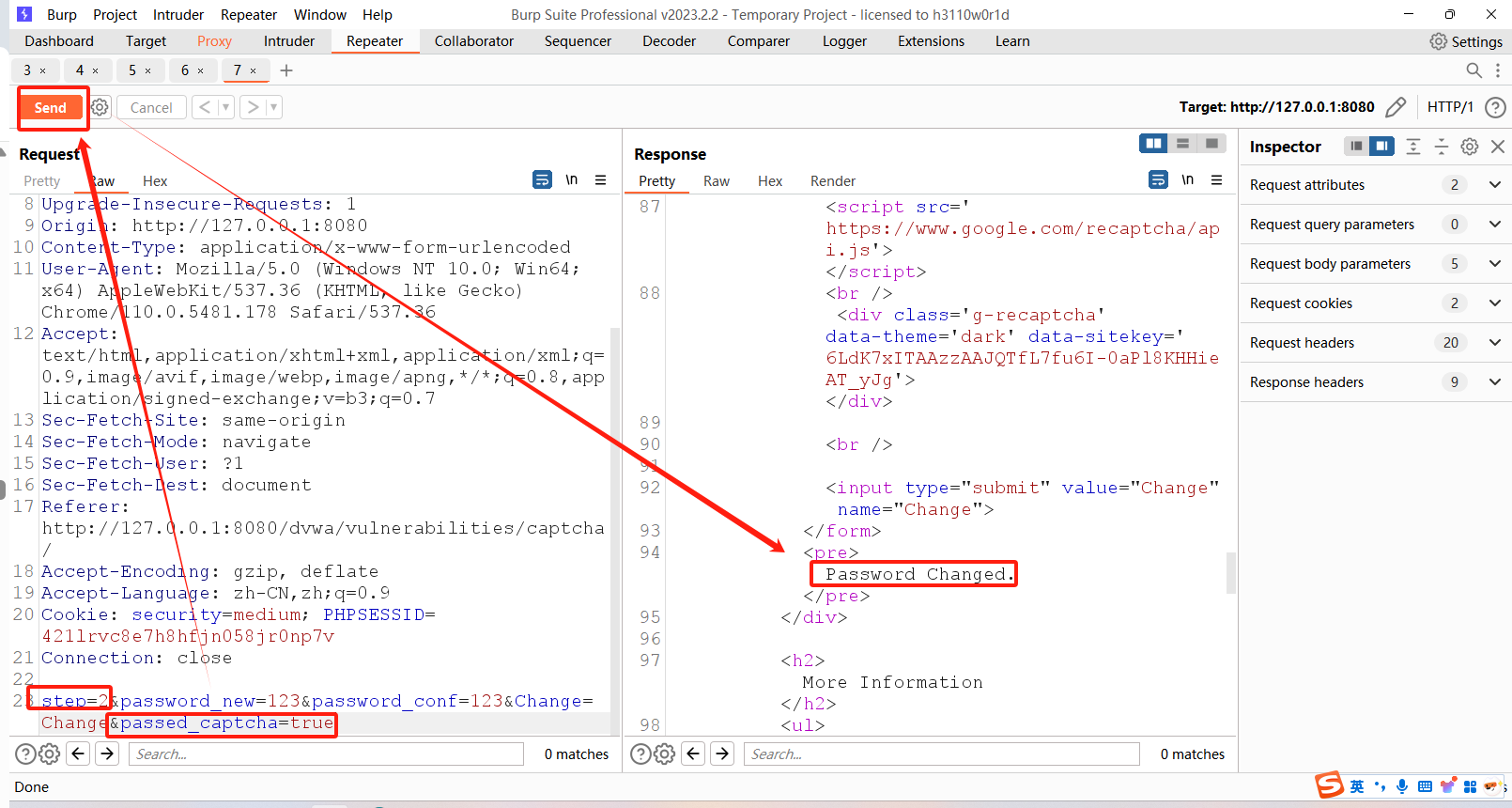Viewport: 1512px width, 808px height.
Task: Dock Inspector layout right option
Action: point(1381,146)
